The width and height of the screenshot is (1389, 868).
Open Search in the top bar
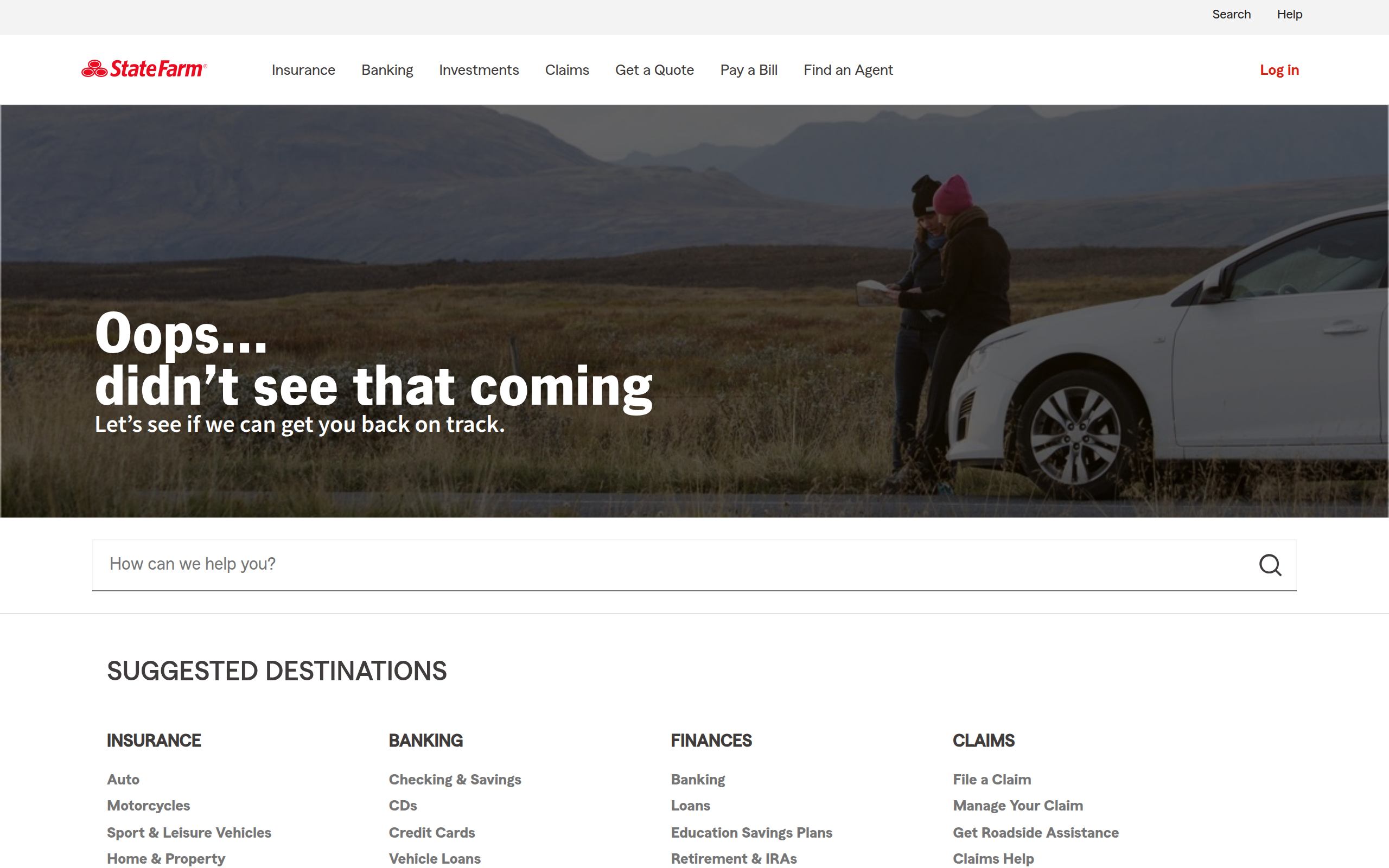tap(1231, 14)
